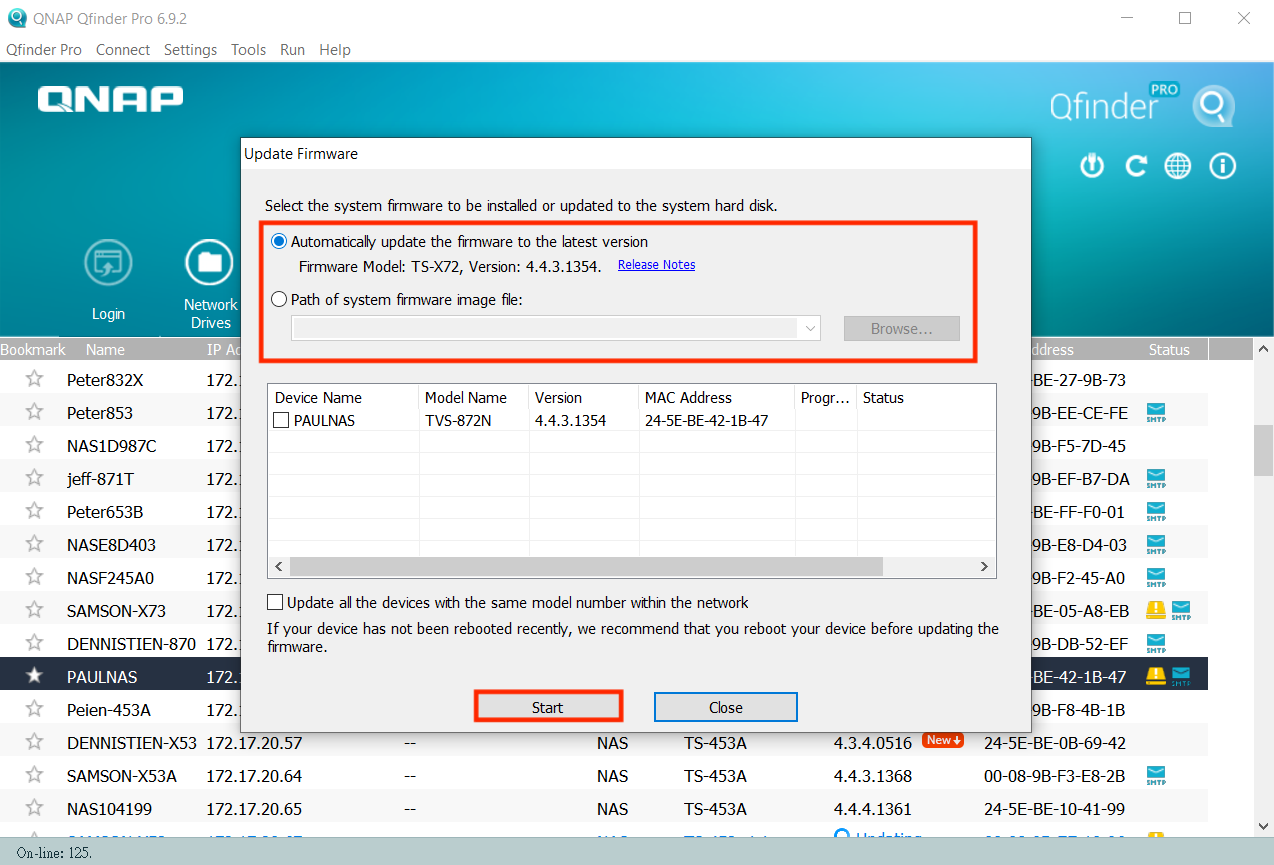Close the Update Firmware dialog

click(726, 707)
